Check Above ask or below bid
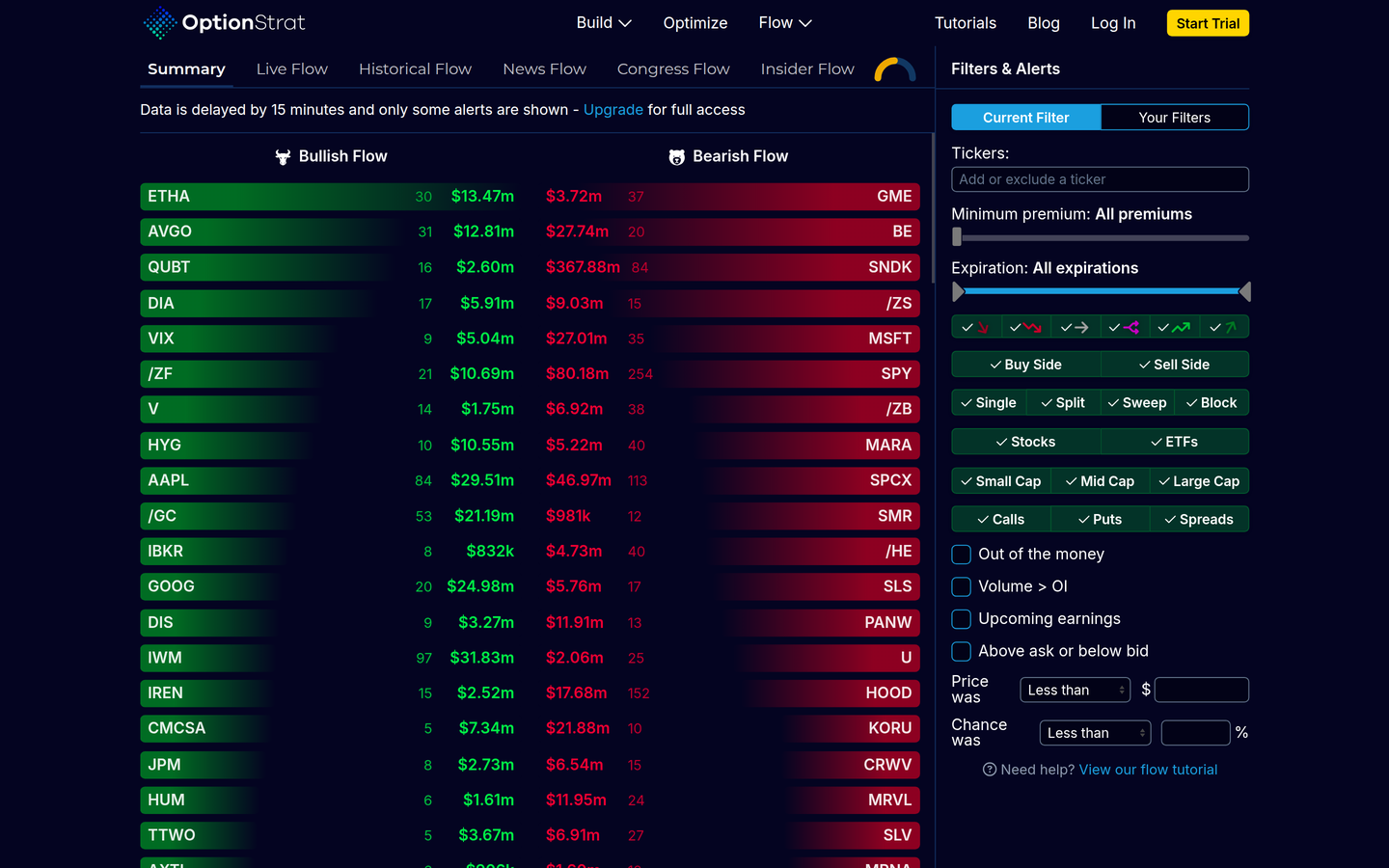This screenshot has height=868, width=1389. point(962,651)
